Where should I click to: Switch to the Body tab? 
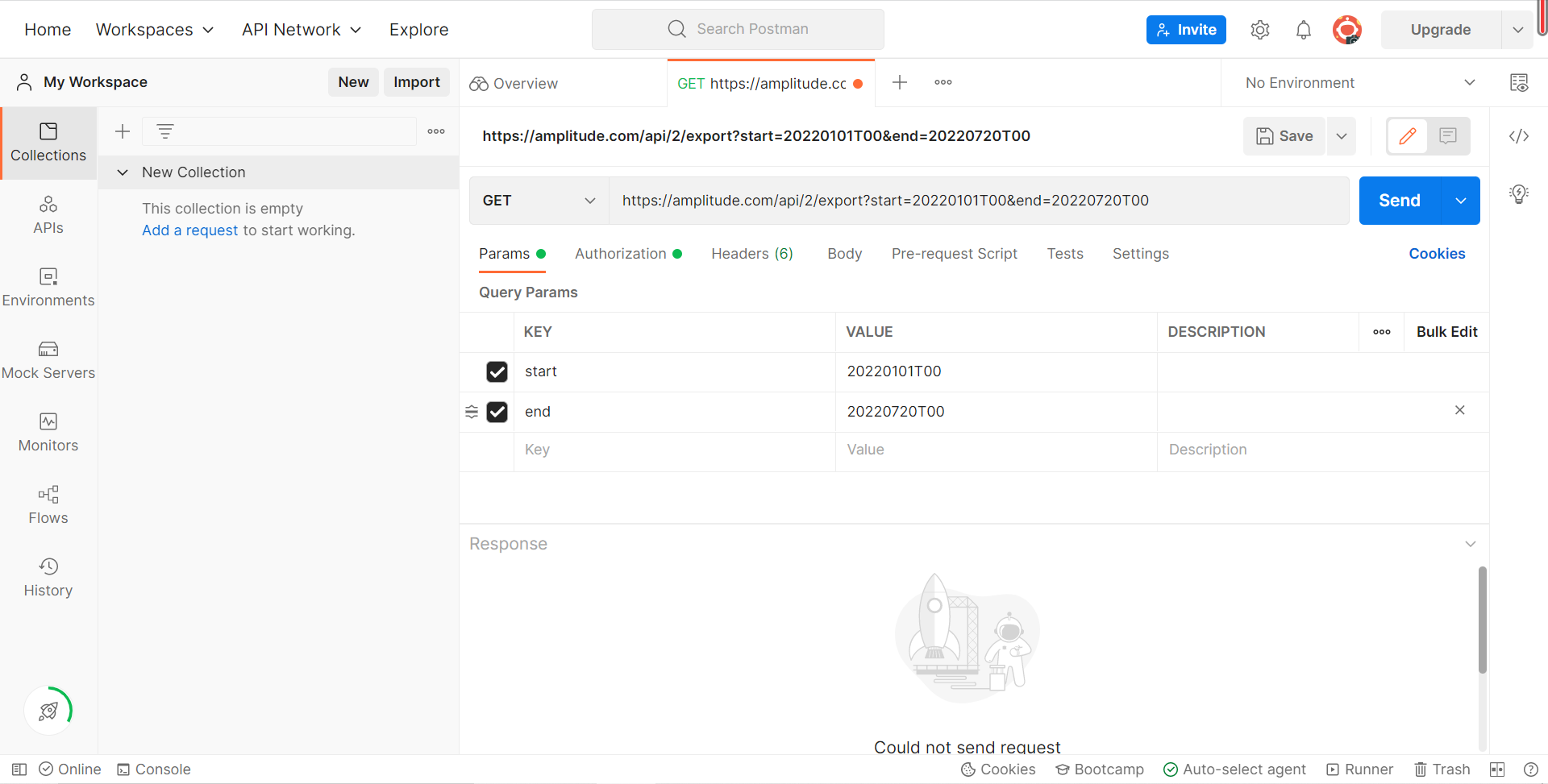(845, 254)
